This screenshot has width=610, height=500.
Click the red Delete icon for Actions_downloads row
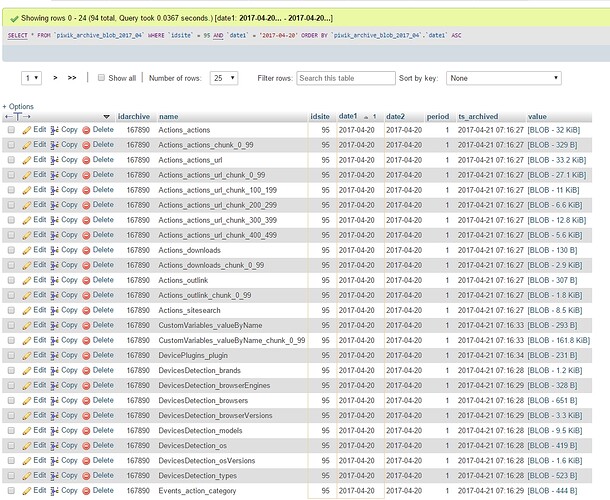pyautogui.click(x=86, y=250)
